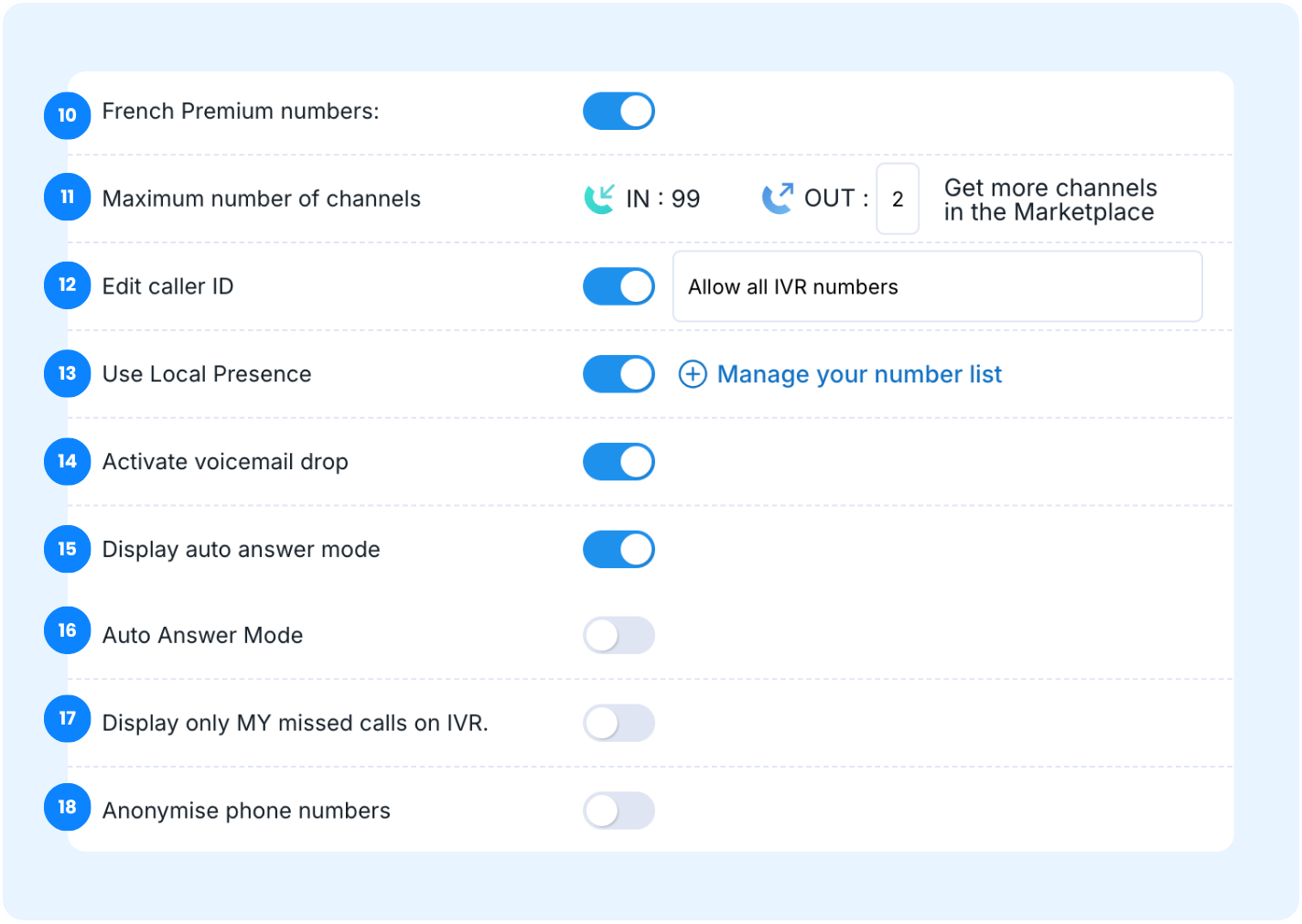Click the outgoing call channels icon
The image size is (1302, 924).
coord(778,198)
